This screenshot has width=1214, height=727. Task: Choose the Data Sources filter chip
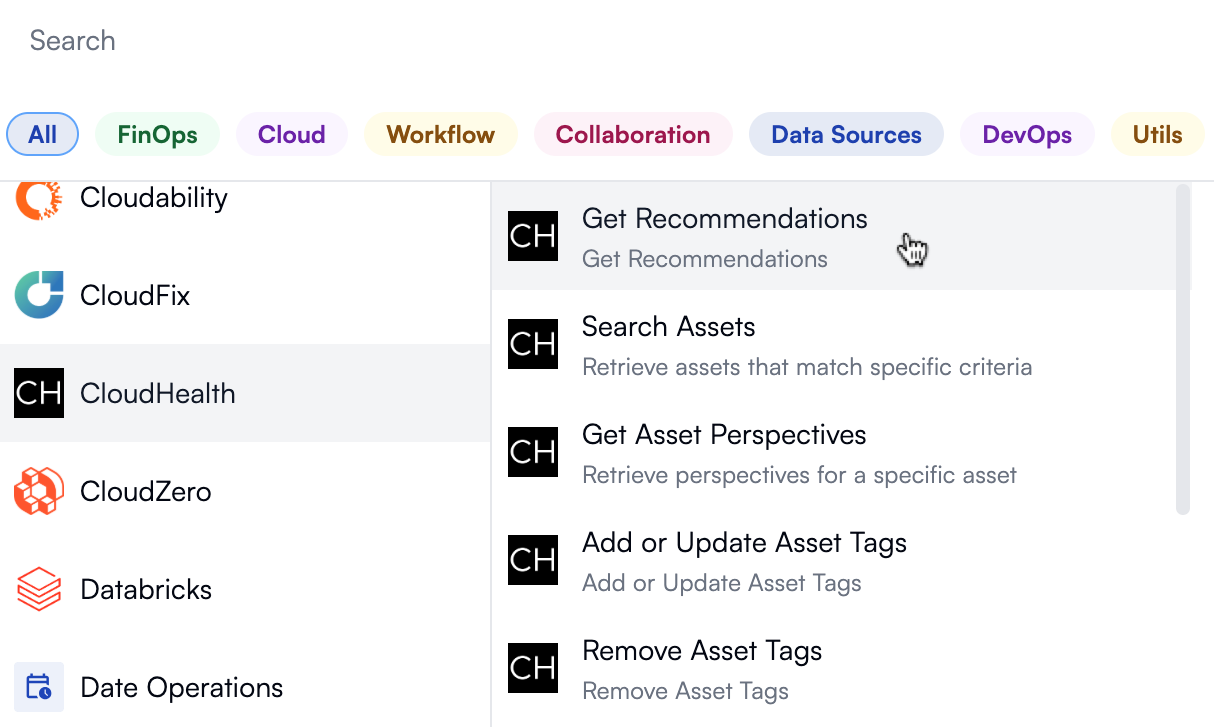point(846,135)
